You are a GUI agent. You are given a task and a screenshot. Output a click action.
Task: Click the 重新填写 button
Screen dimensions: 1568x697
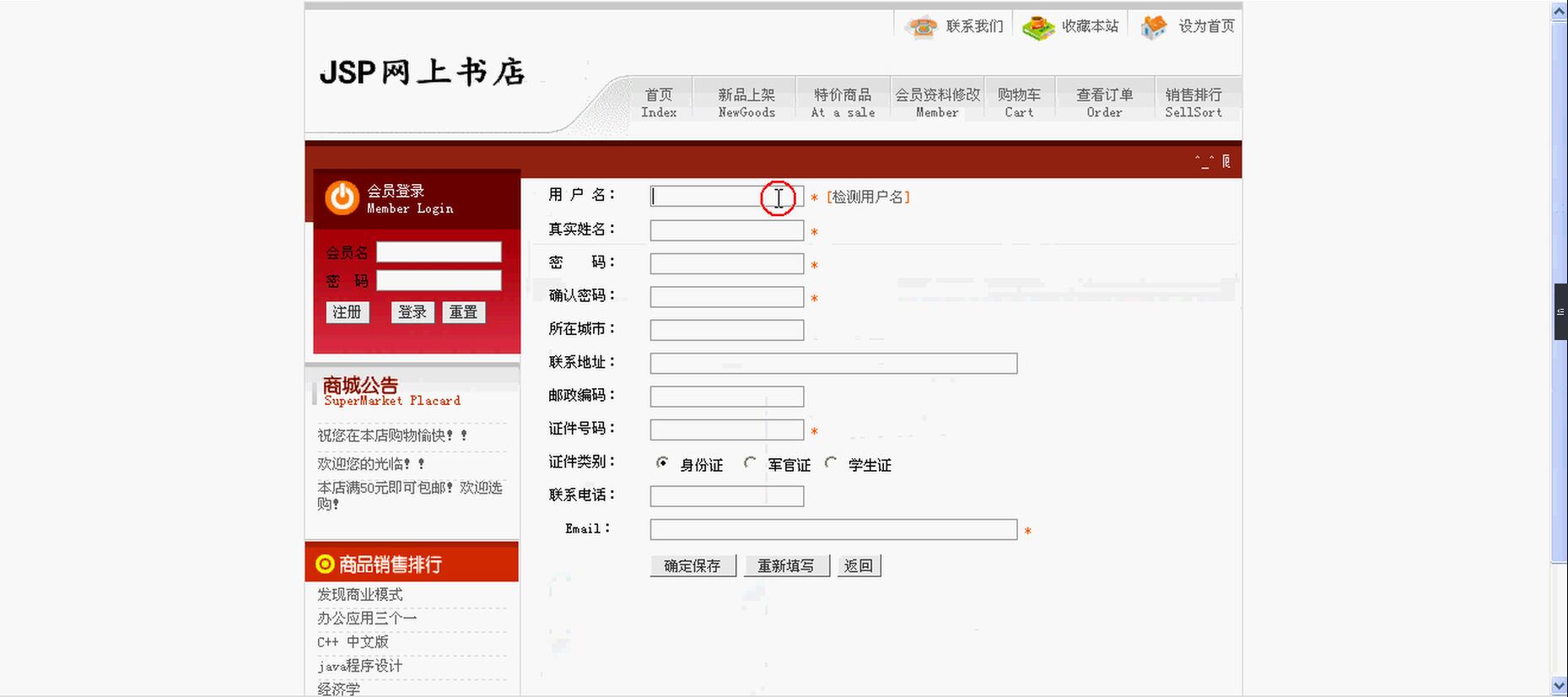[x=786, y=566]
